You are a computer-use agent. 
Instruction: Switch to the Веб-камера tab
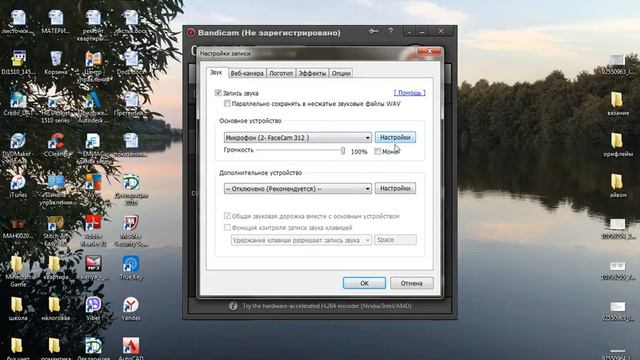coord(247,73)
